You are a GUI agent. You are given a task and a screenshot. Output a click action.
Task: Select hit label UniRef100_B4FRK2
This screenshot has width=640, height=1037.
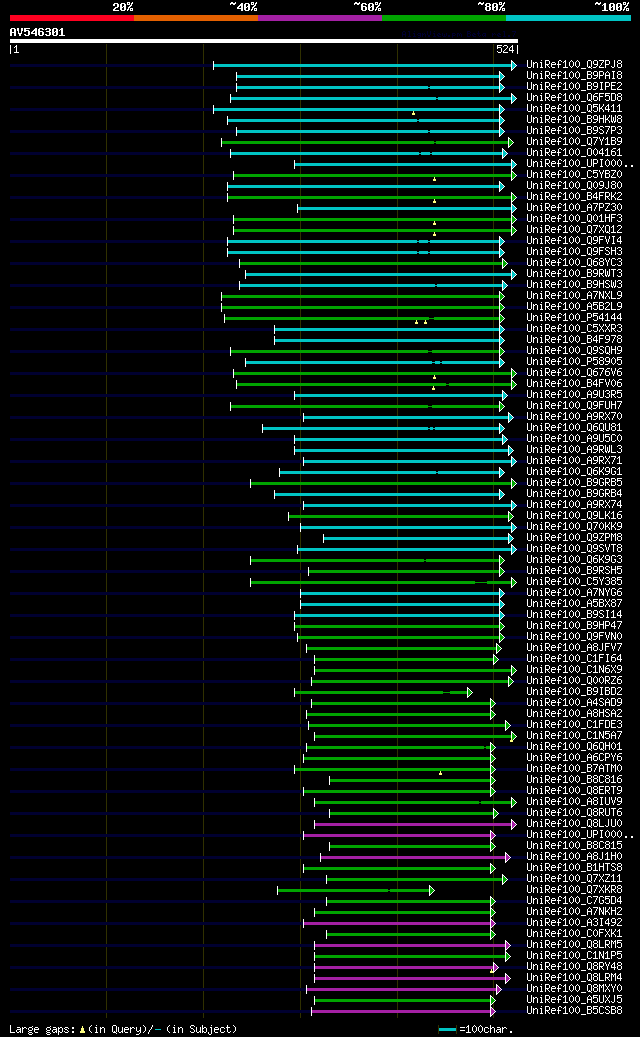(x=574, y=196)
